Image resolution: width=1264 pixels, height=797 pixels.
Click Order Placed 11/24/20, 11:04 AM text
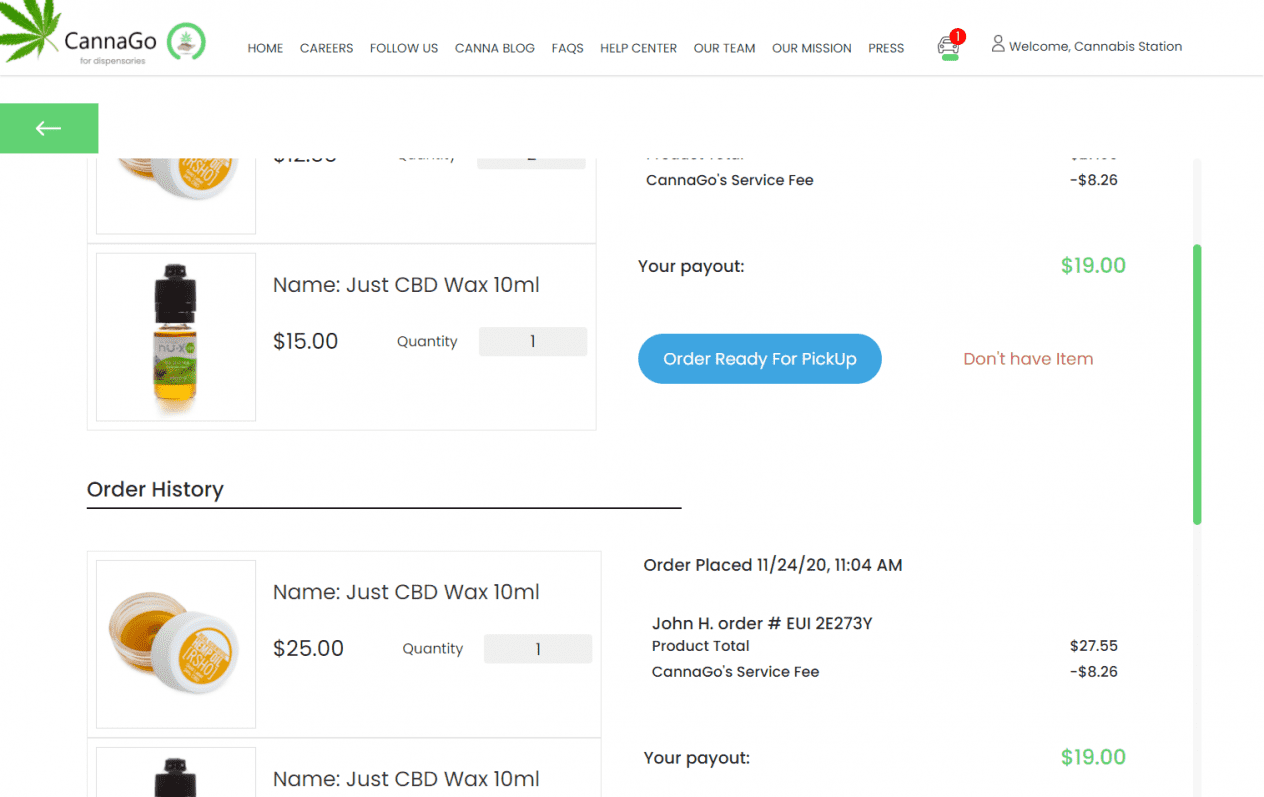(773, 565)
